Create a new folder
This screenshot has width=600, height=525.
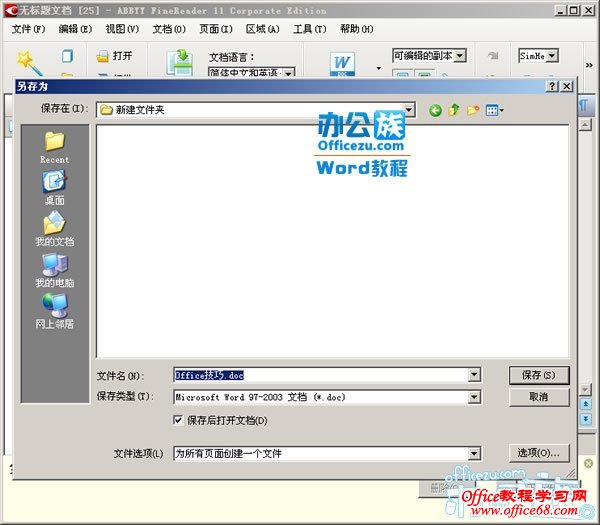pyautogui.click(x=473, y=111)
